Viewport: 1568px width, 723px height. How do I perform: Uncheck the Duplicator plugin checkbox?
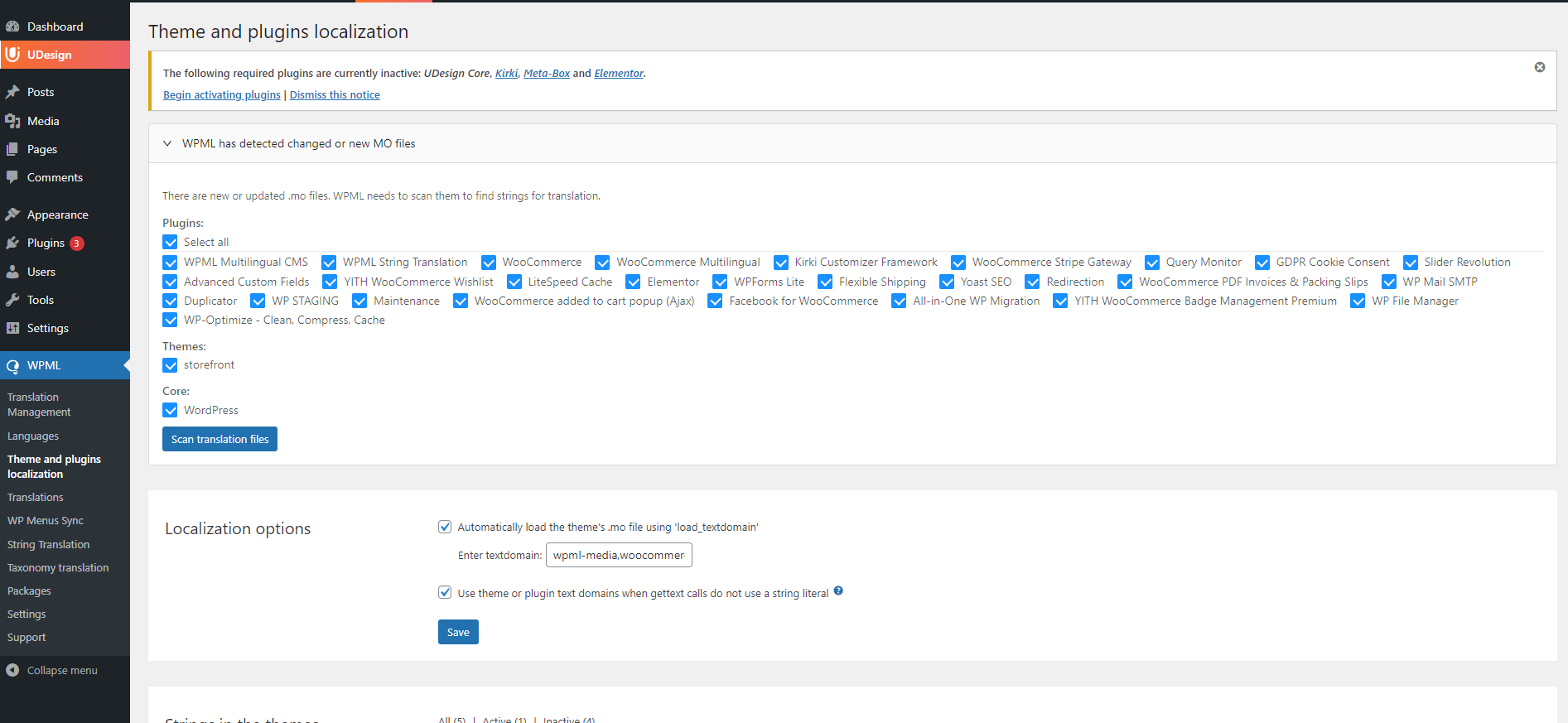tap(170, 301)
